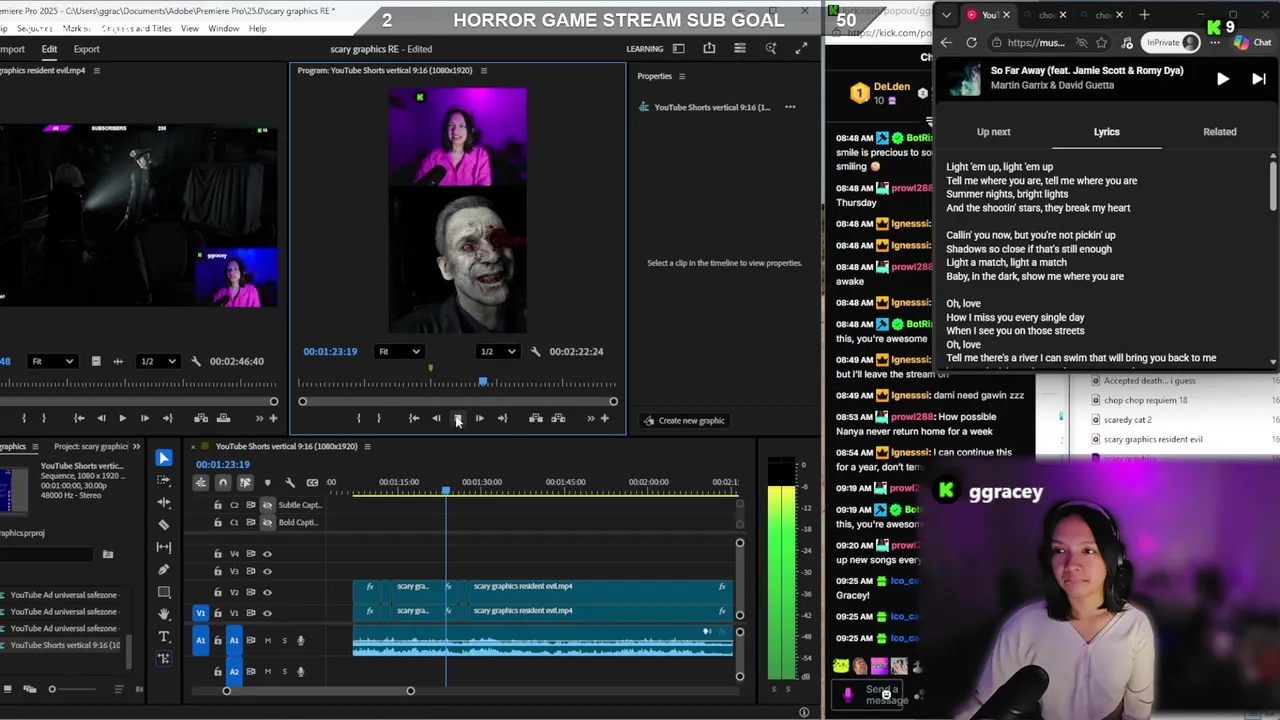This screenshot has height=720, width=1280.
Task: Open Program monitor panel menu
Action: click(x=483, y=71)
